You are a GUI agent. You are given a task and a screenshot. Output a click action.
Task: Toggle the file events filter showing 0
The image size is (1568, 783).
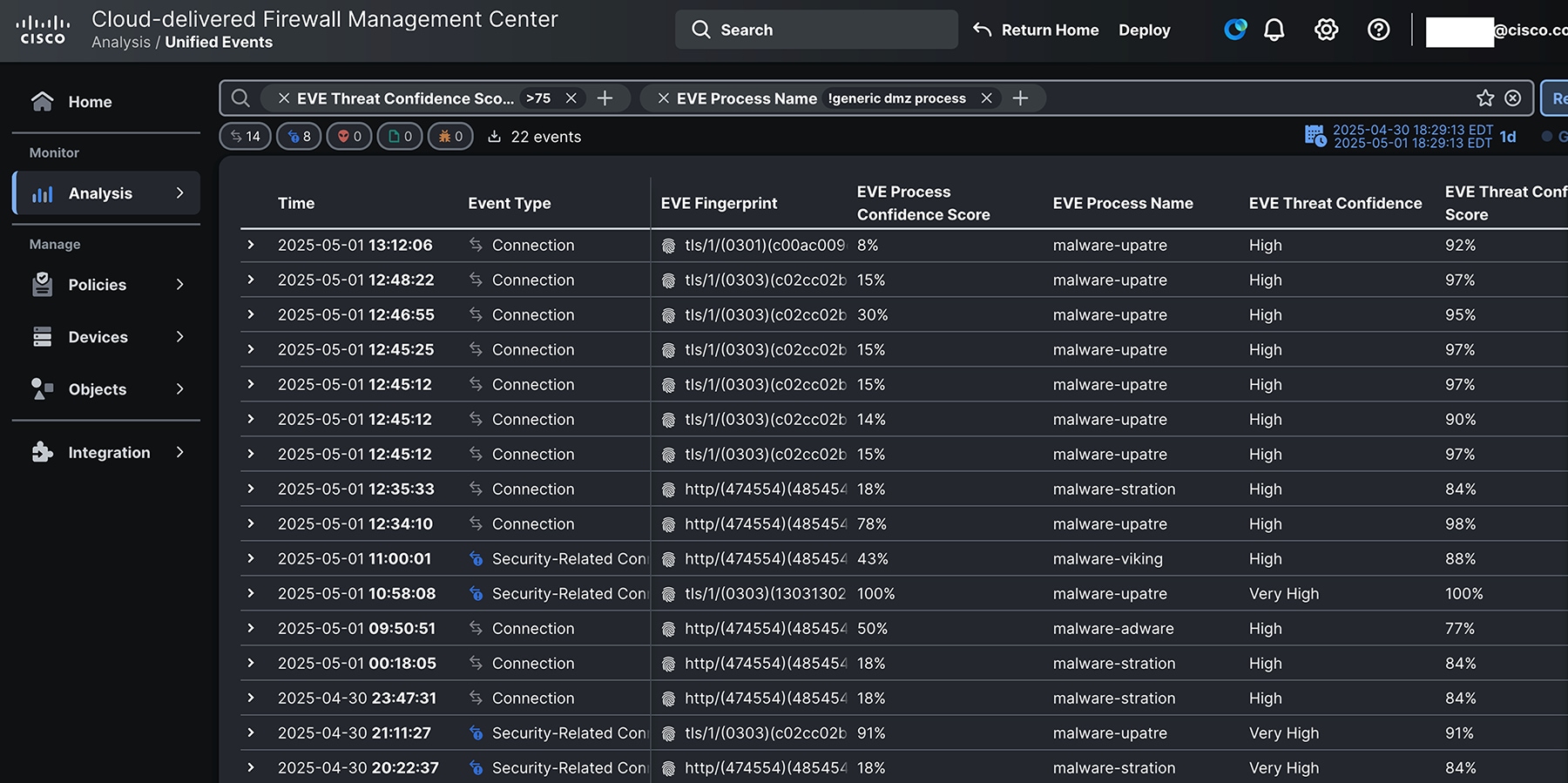click(400, 137)
